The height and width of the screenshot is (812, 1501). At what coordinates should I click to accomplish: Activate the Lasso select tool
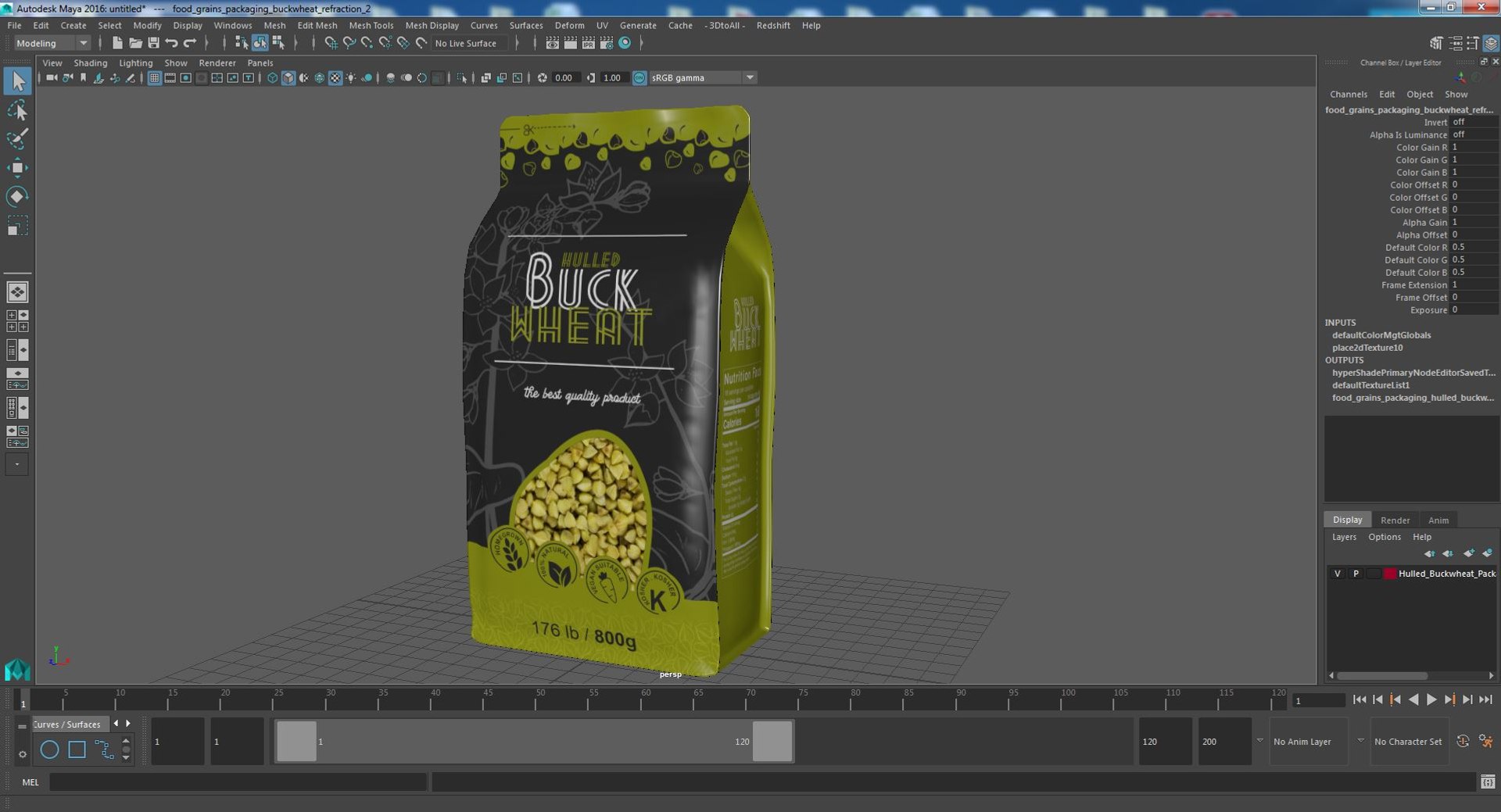pyautogui.click(x=17, y=110)
